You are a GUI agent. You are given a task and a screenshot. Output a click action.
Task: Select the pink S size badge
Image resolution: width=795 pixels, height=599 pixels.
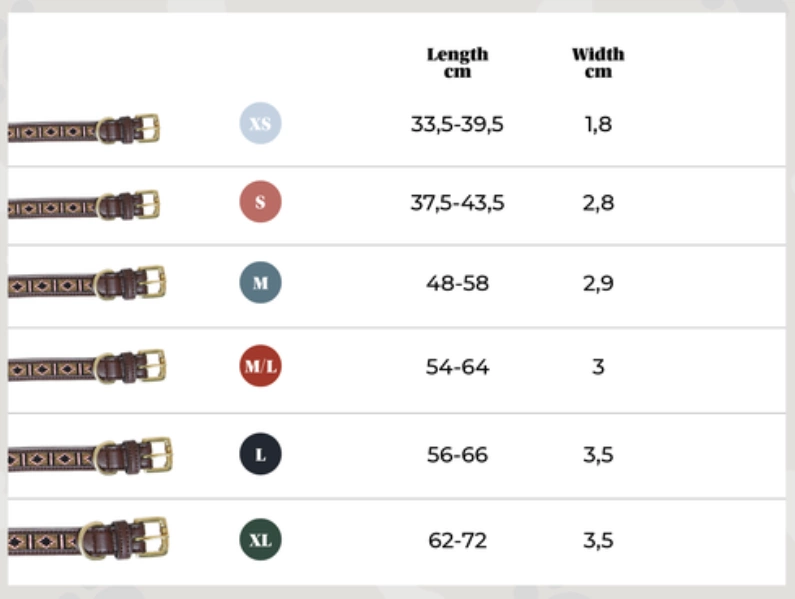click(x=260, y=202)
